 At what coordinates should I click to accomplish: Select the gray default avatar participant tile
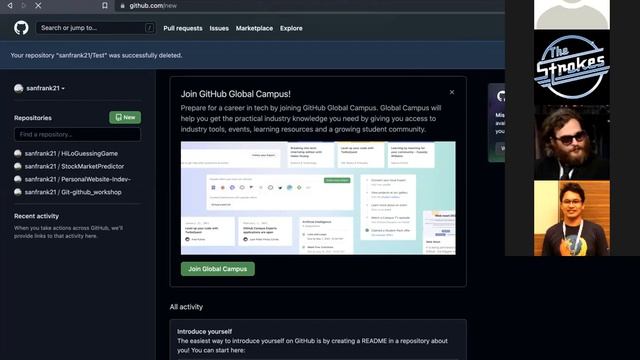tap(572, 14)
